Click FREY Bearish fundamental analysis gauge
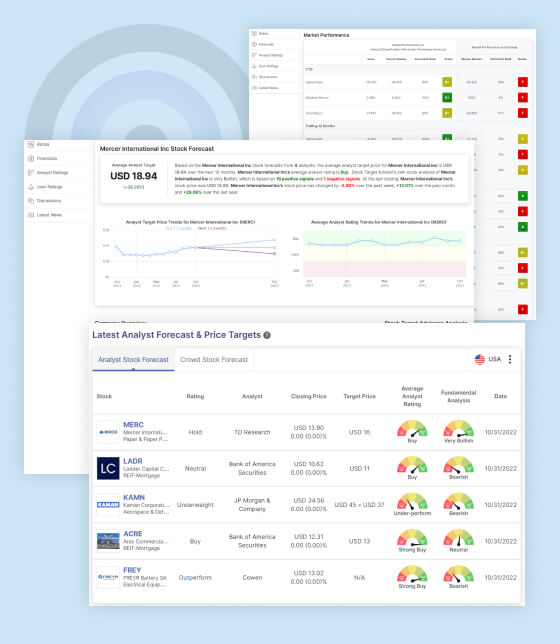 pyautogui.click(x=459, y=574)
